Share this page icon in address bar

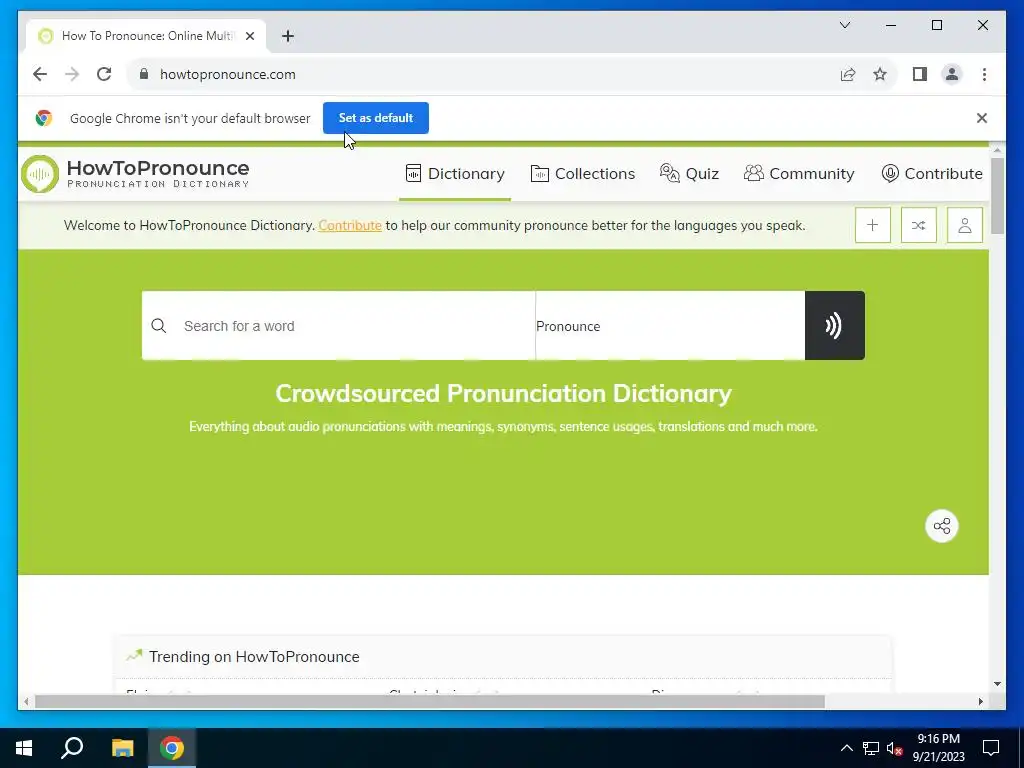(x=848, y=74)
